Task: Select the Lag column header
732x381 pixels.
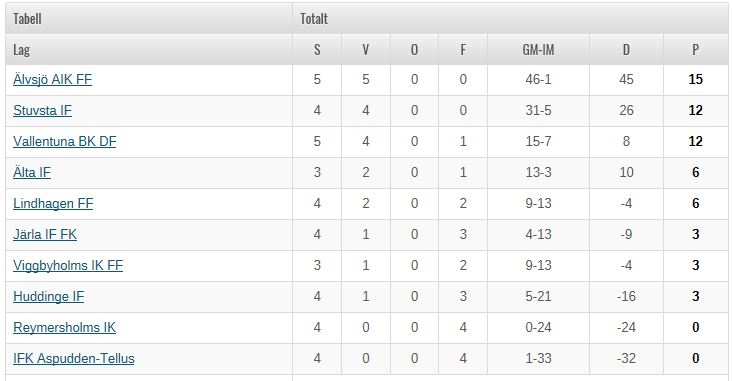Action: [149, 49]
